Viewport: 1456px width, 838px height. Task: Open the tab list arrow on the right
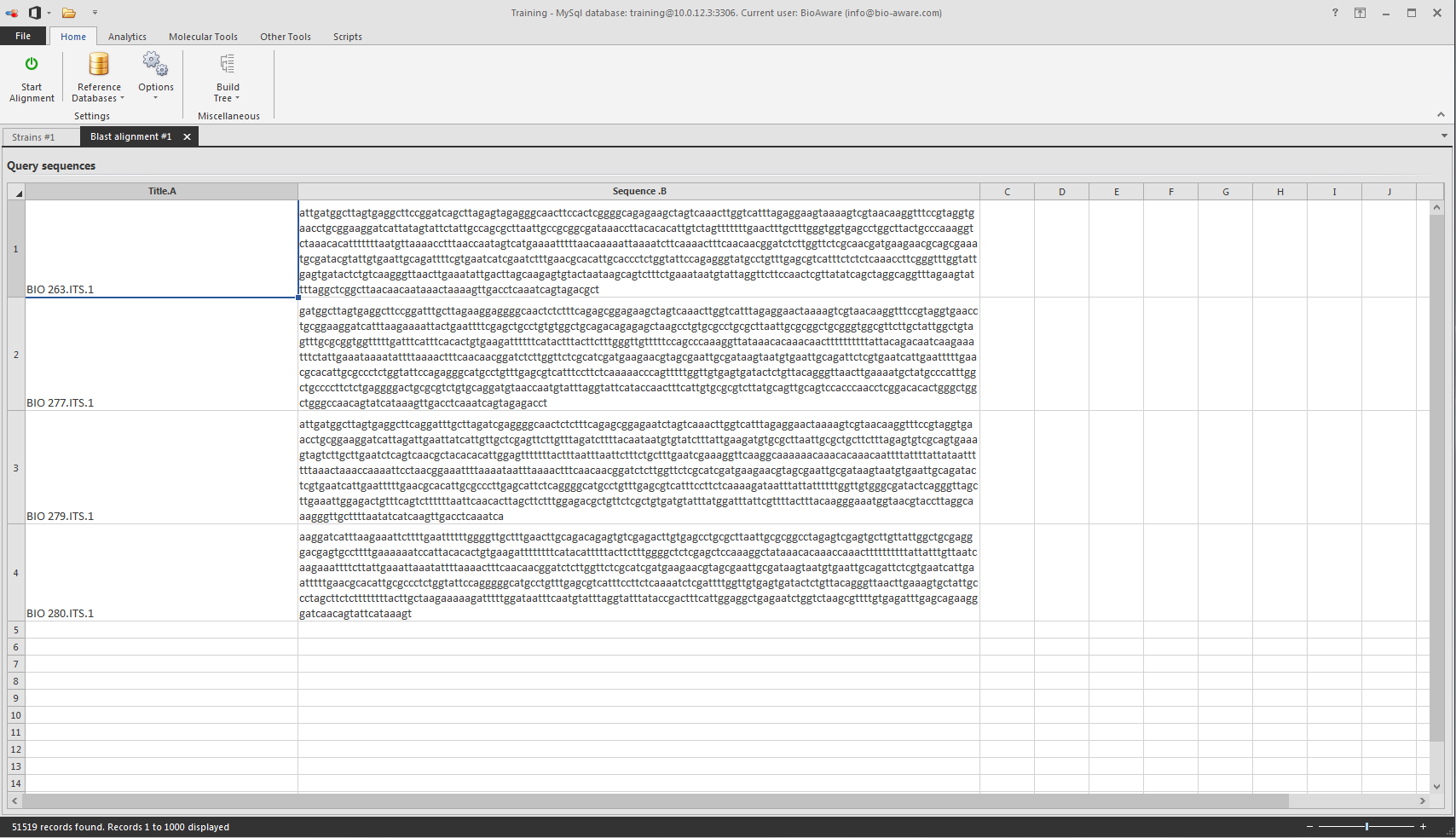pos(1443,136)
